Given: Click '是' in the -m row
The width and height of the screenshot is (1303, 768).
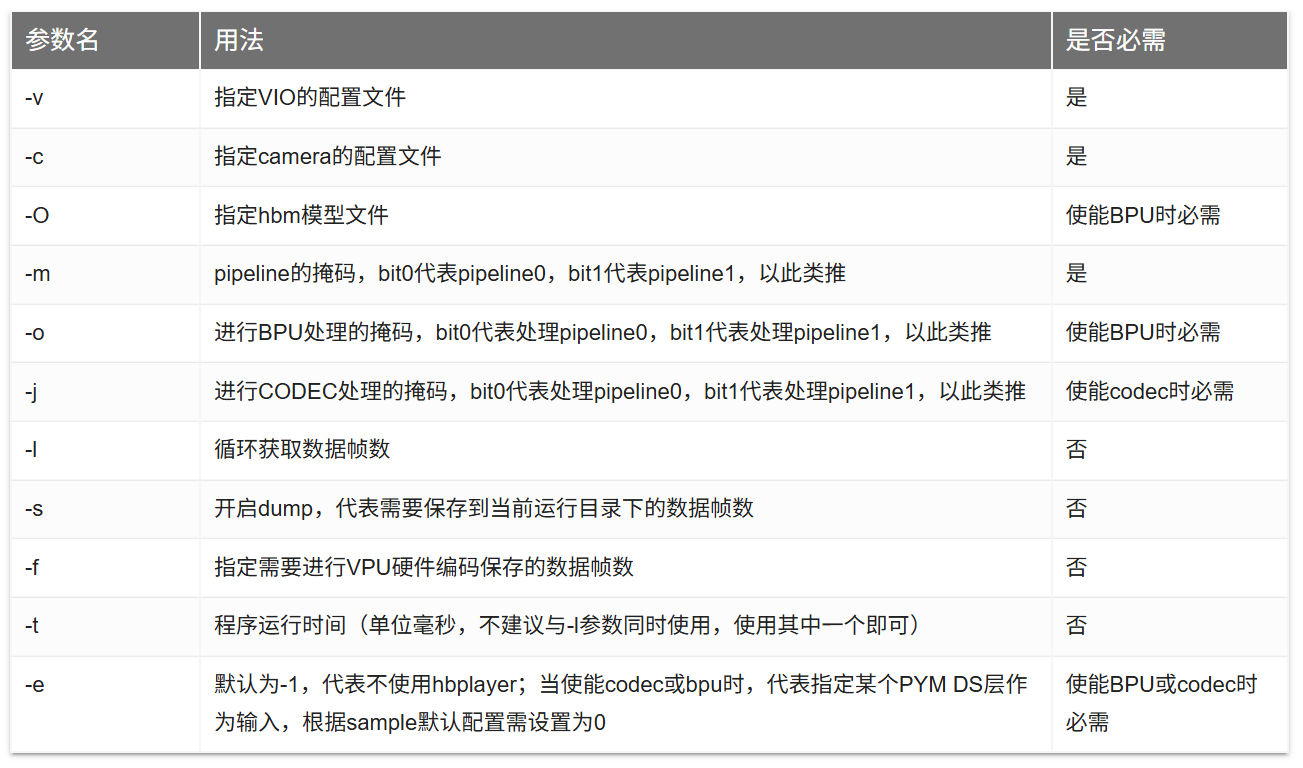Looking at the screenshot, I should tap(1077, 274).
